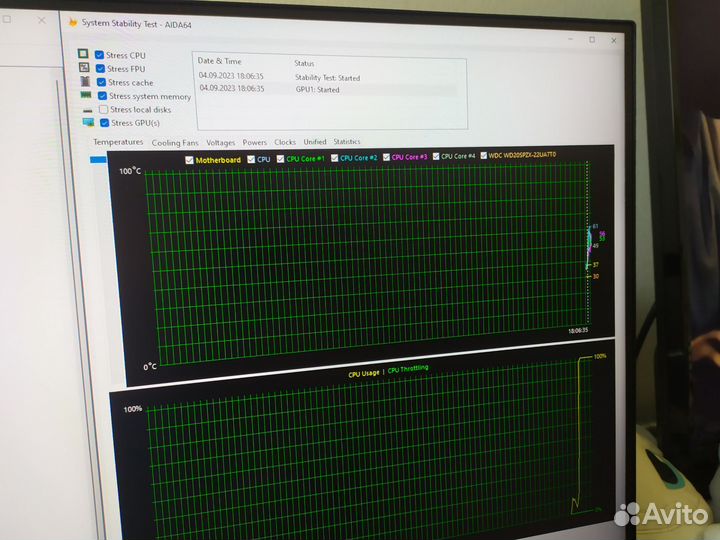Click the blue marker left of temperature graph
Viewport: 720px width, 540px height.
pos(98,160)
